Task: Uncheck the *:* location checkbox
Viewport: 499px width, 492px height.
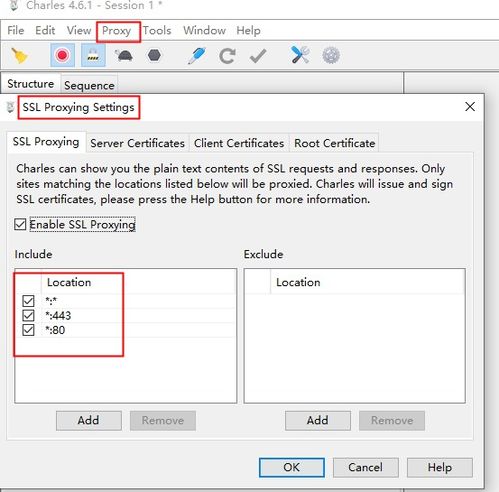Action: point(28,301)
